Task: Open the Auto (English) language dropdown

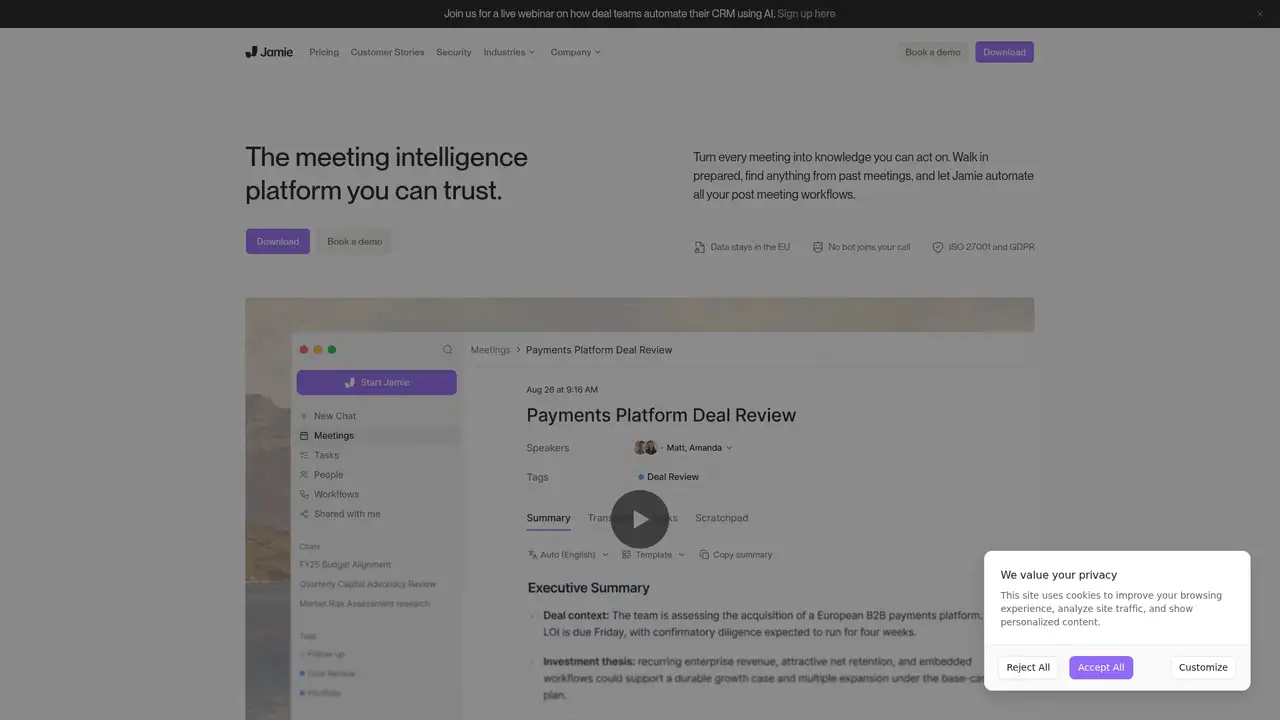Action: (x=568, y=555)
